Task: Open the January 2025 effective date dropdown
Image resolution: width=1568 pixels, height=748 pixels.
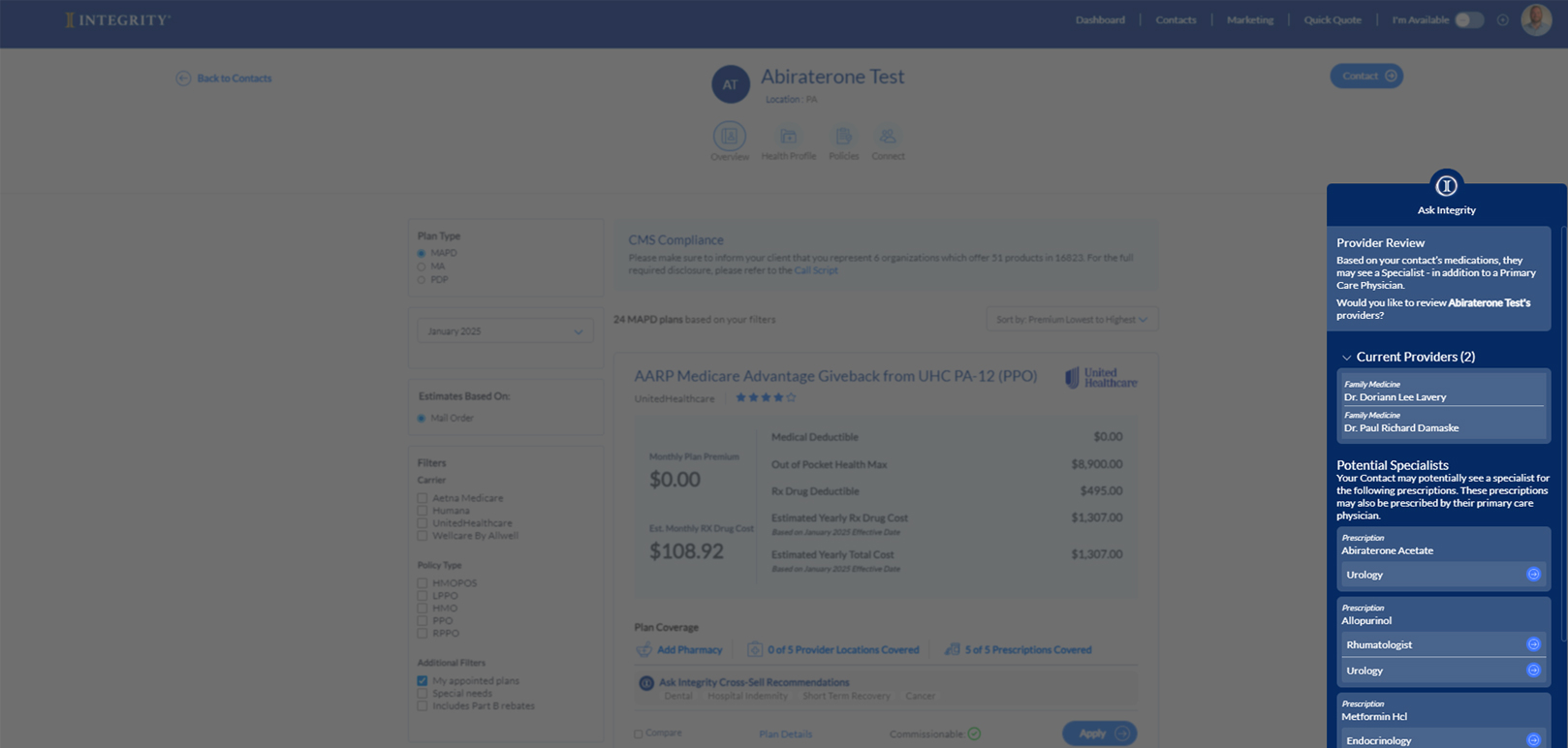Action: click(505, 331)
